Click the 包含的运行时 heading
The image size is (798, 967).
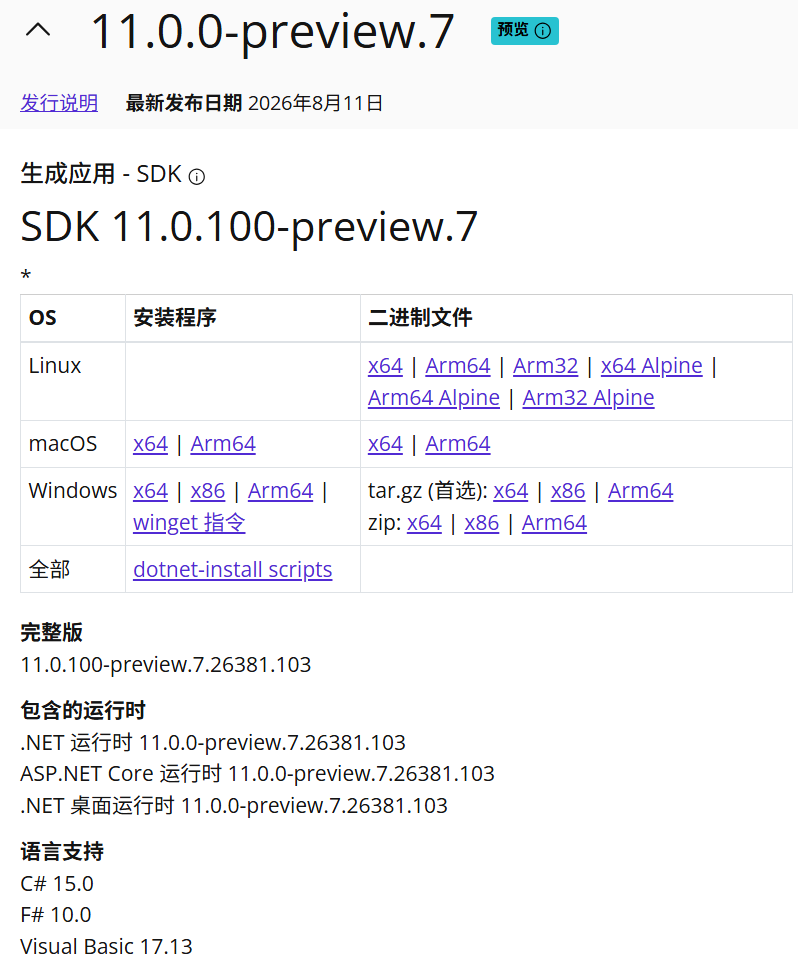coord(83,710)
